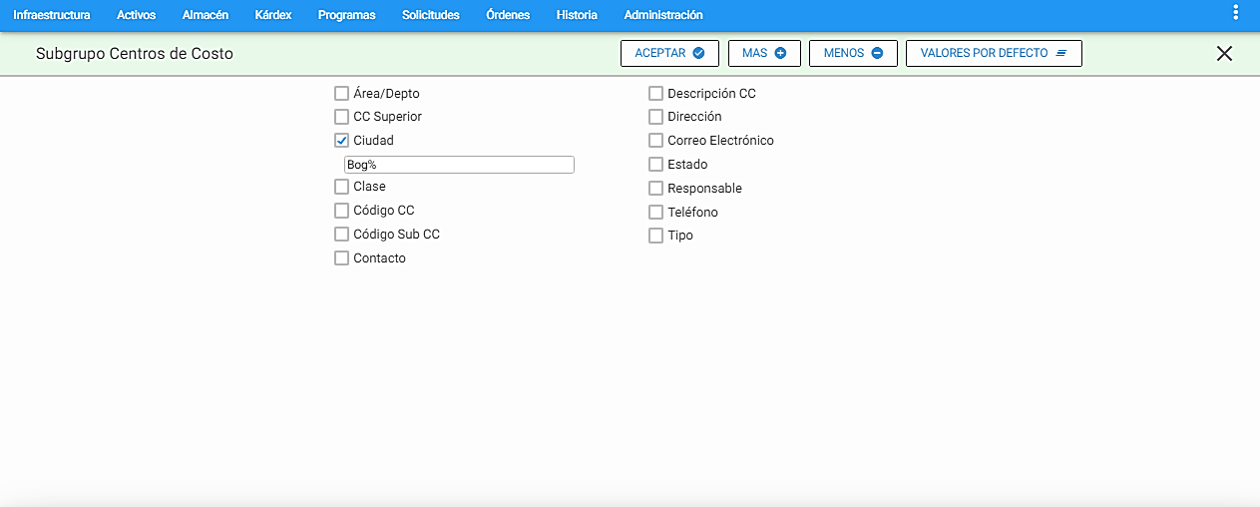Enable the Clase checkbox
Viewport: 1260px width, 507px height.
(x=342, y=187)
